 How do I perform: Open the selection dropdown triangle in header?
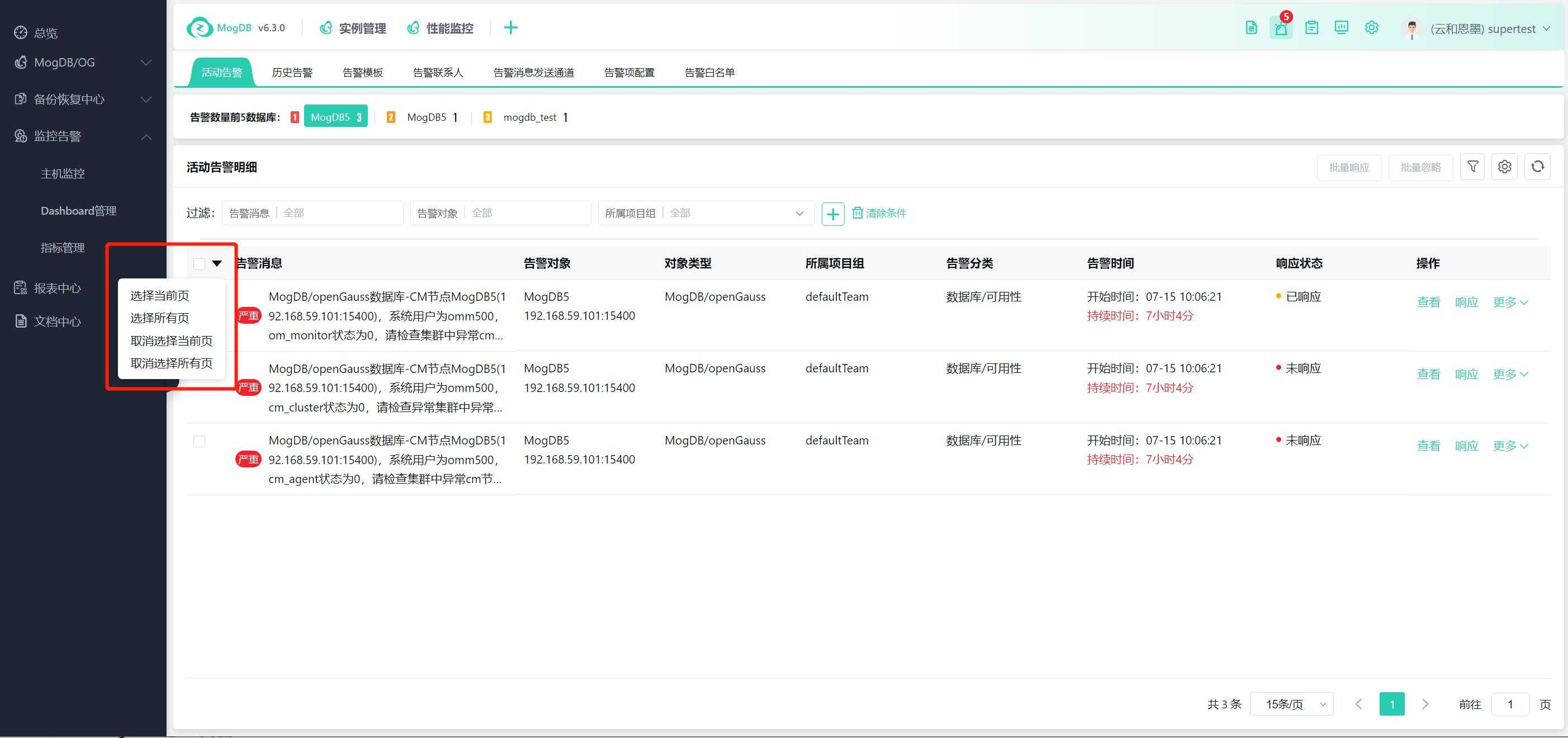coord(217,264)
